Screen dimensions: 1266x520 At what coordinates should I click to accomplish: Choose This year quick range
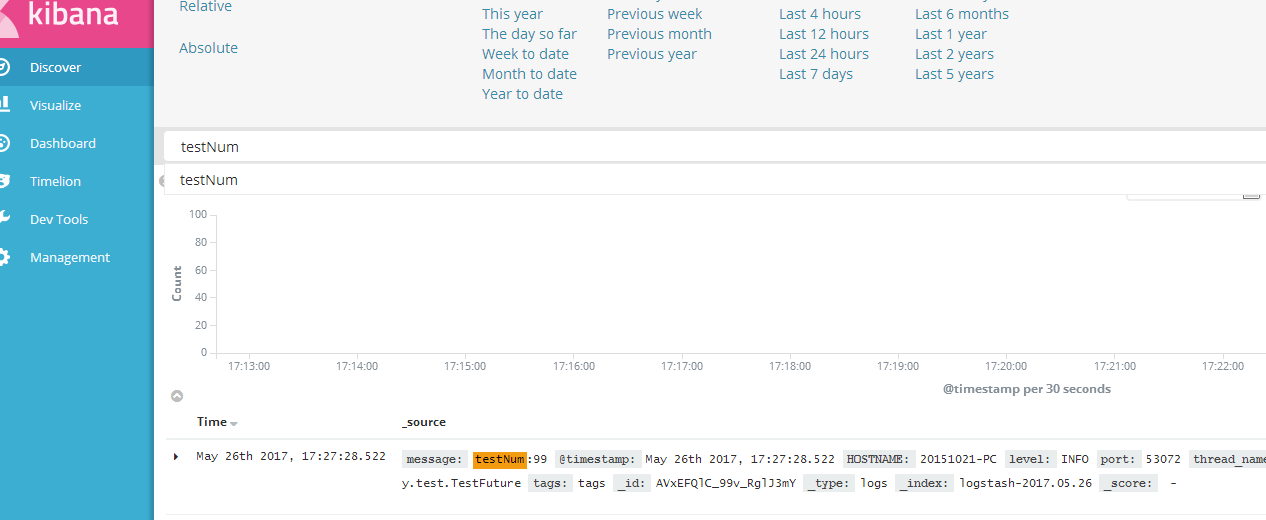(x=512, y=14)
